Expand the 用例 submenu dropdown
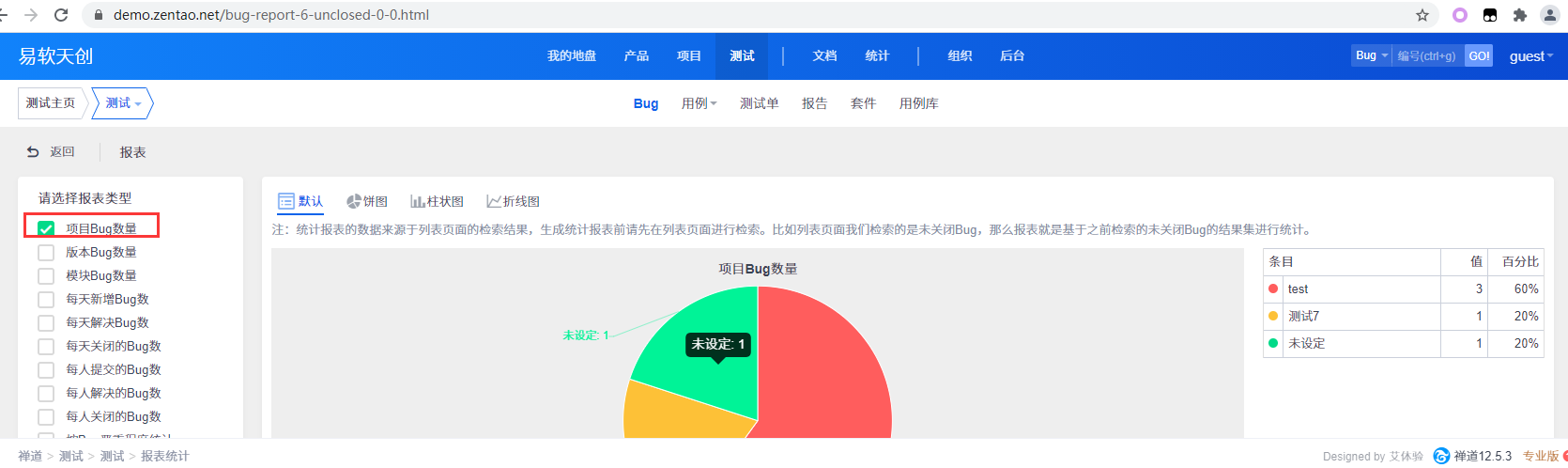Screen dimensions: 1568x468 (x=699, y=103)
